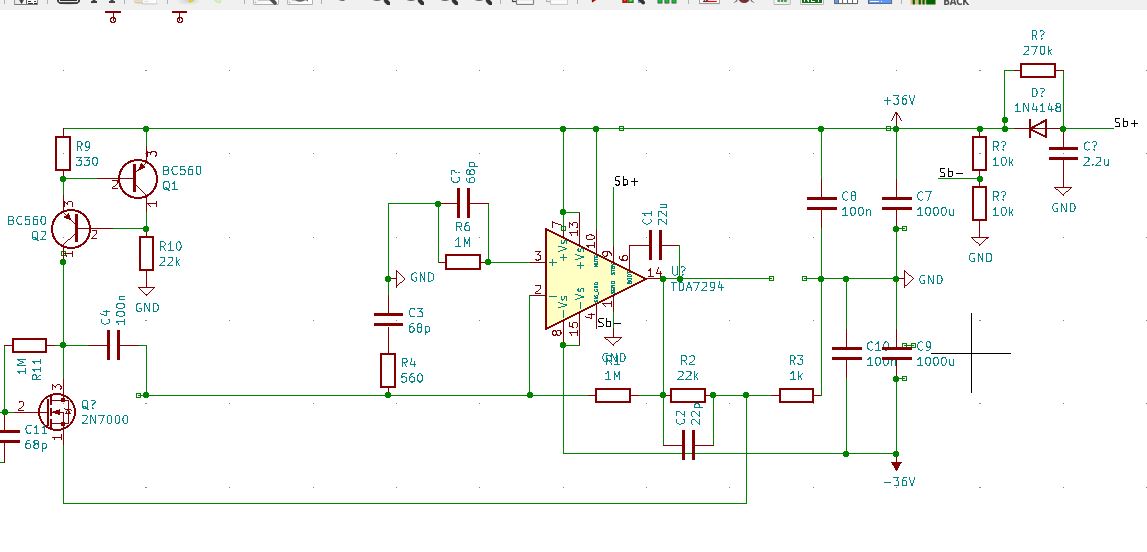Select the C4 100n capacitor

point(113,345)
